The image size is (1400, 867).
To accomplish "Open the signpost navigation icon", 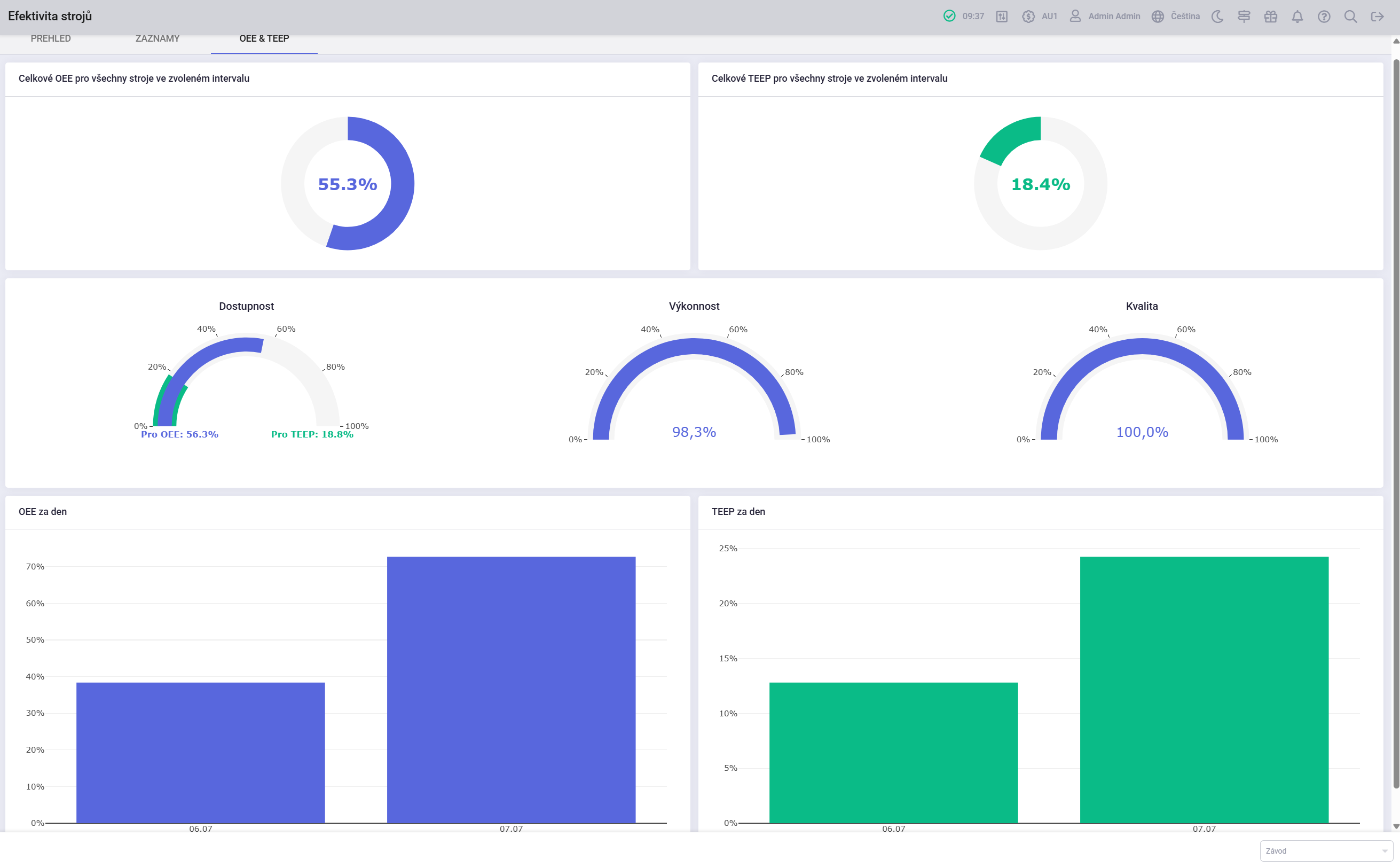I will click(x=1244, y=16).
